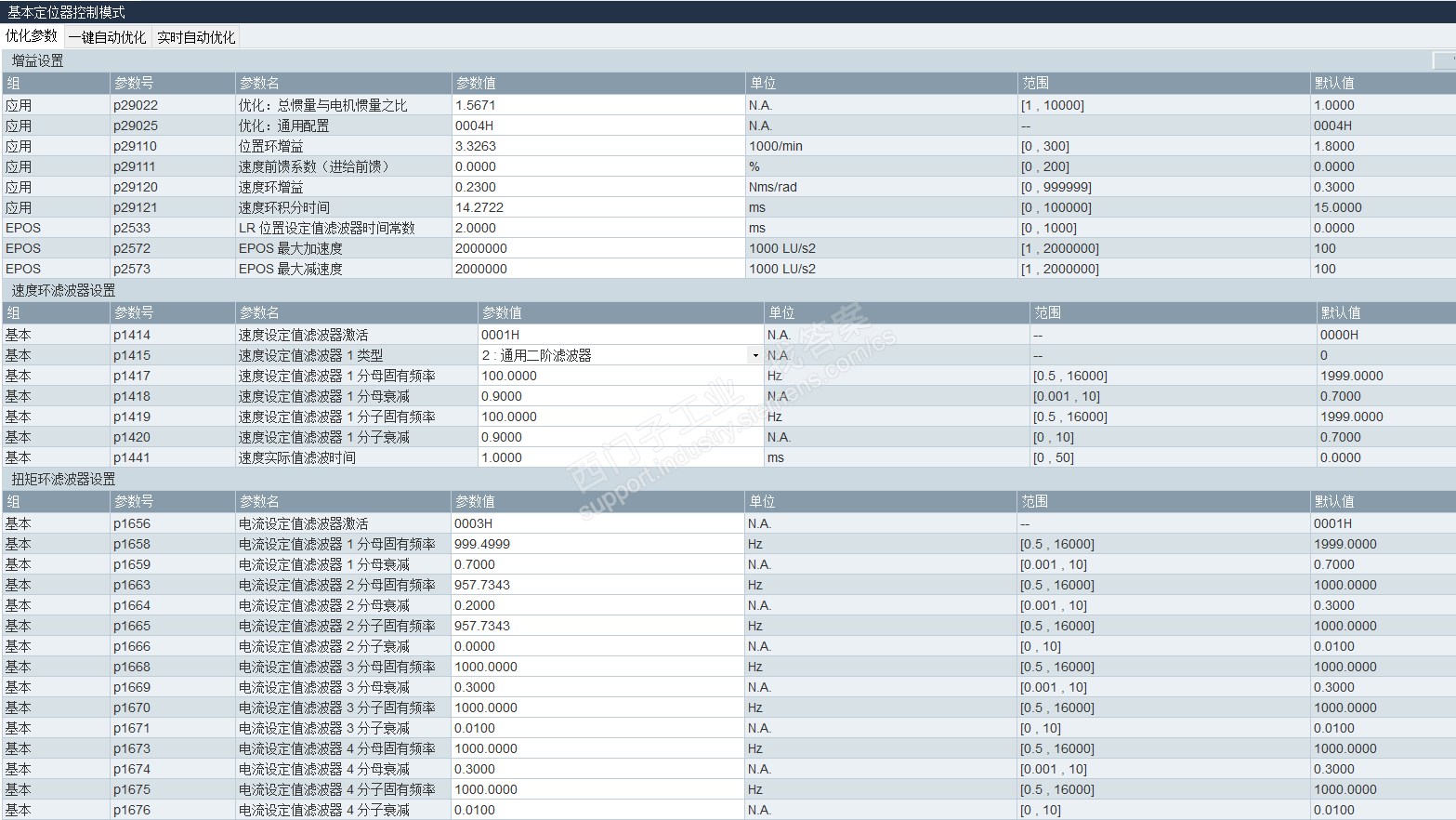
Task: Click 参数值 column header in 速度环滤波器设置 table
Action: click(x=621, y=312)
